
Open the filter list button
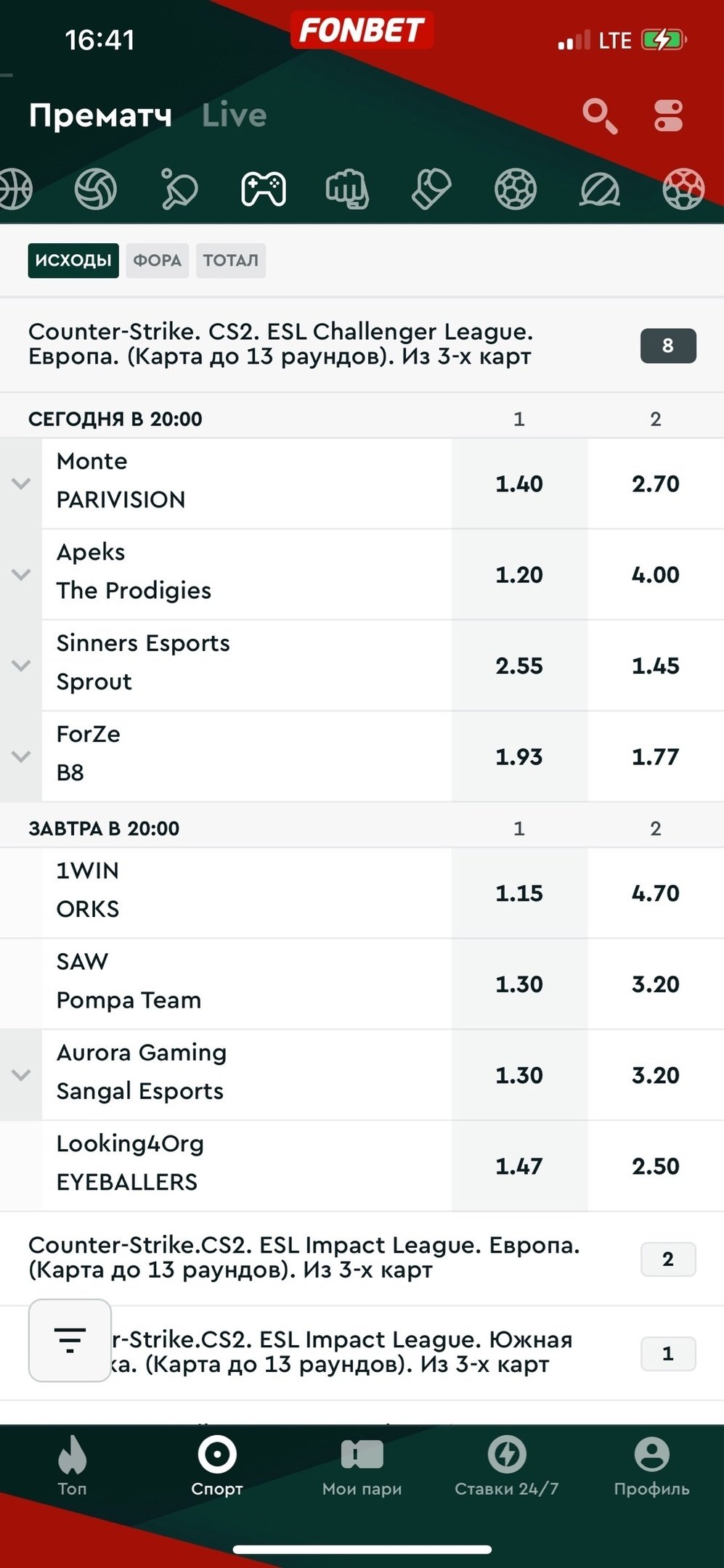(x=70, y=1339)
